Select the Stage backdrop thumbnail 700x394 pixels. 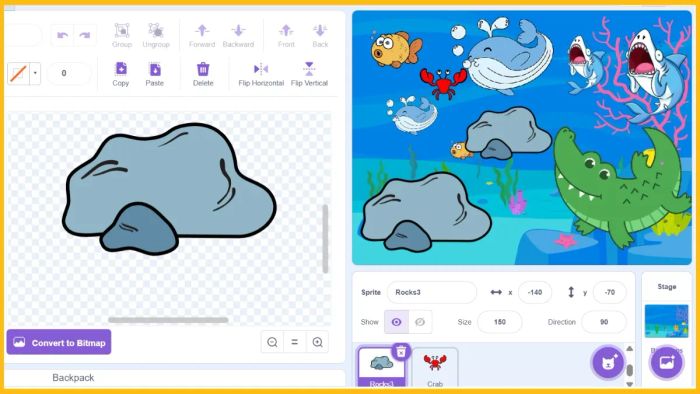[x=667, y=321]
